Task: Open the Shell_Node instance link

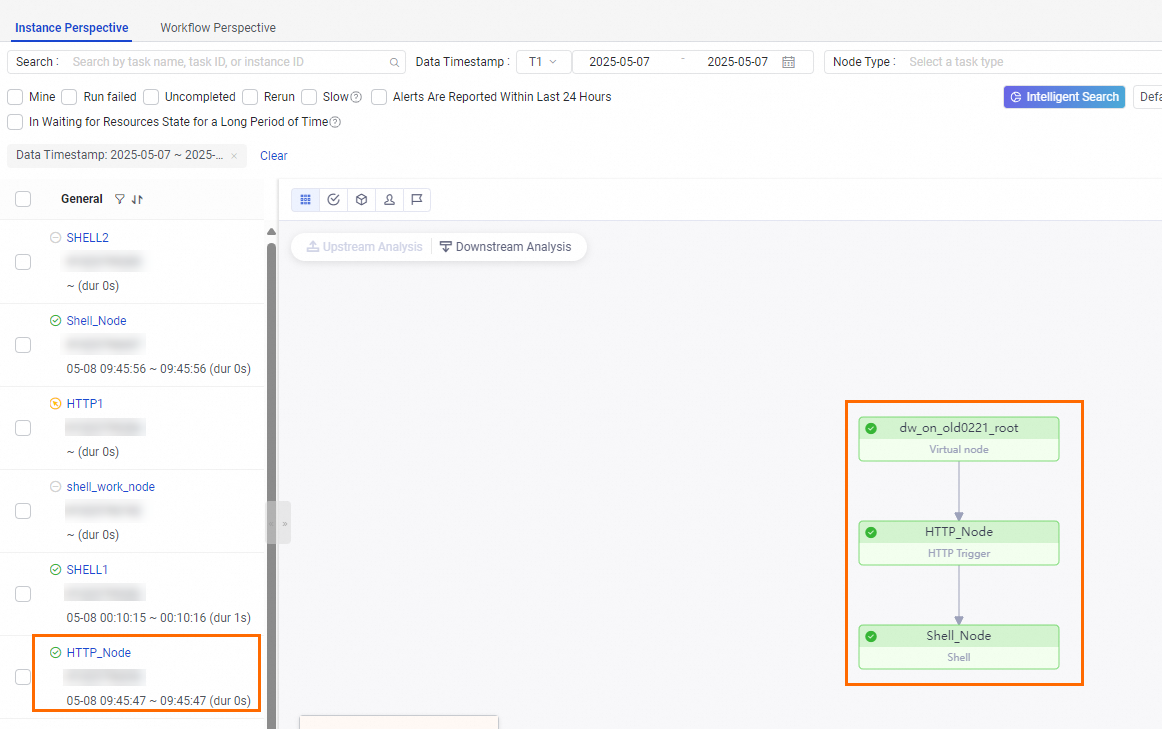Action: (96, 321)
